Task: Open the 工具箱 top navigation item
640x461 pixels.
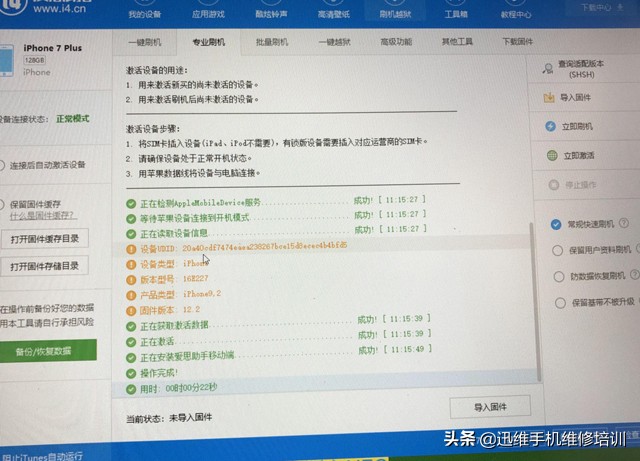Action: pos(456,14)
